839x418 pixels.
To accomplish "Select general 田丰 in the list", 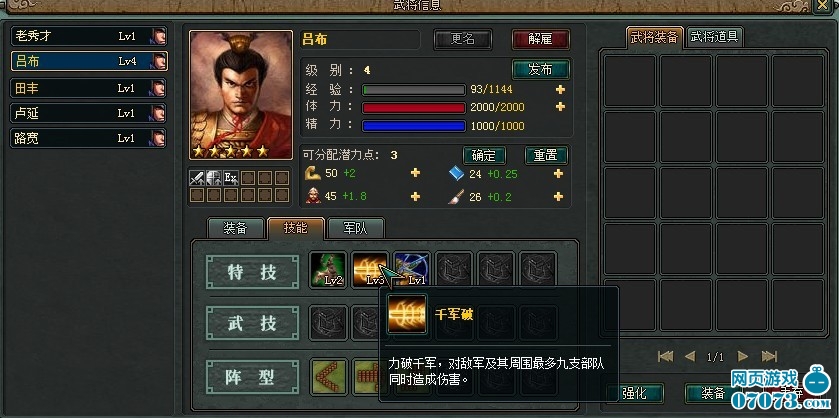I will [x=89, y=88].
